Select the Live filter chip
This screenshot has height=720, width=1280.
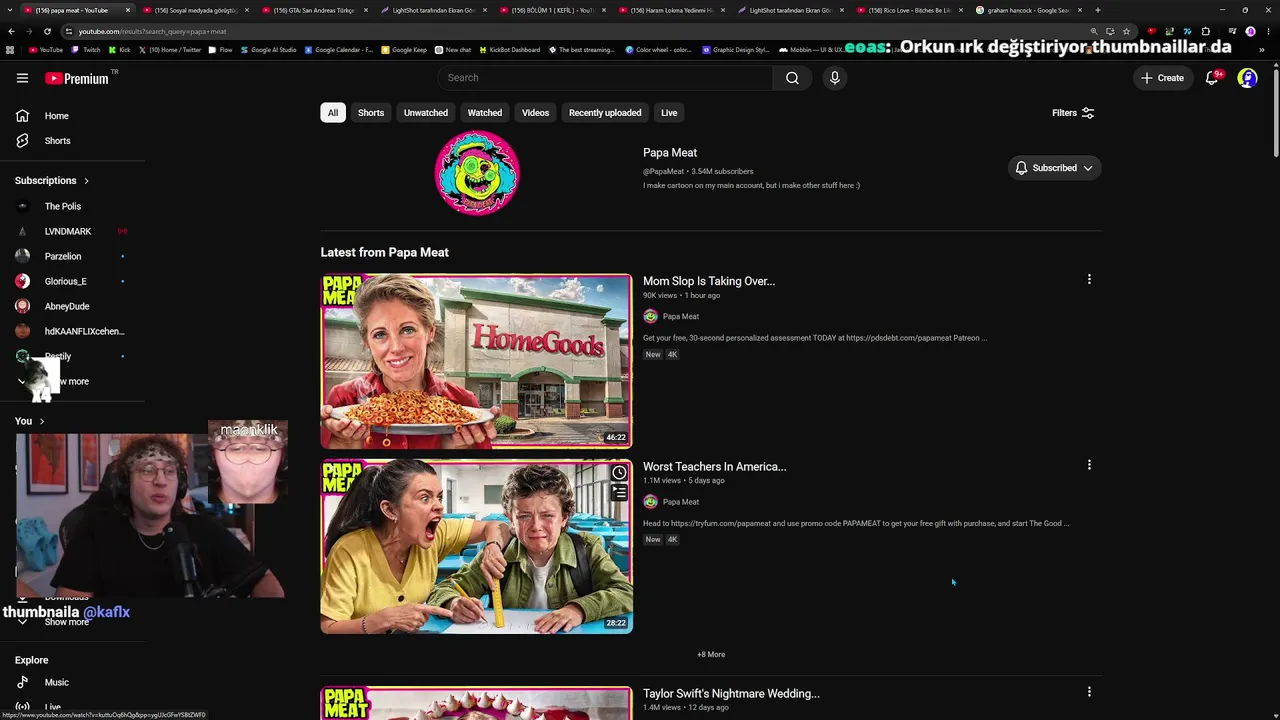click(x=669, y=113)
